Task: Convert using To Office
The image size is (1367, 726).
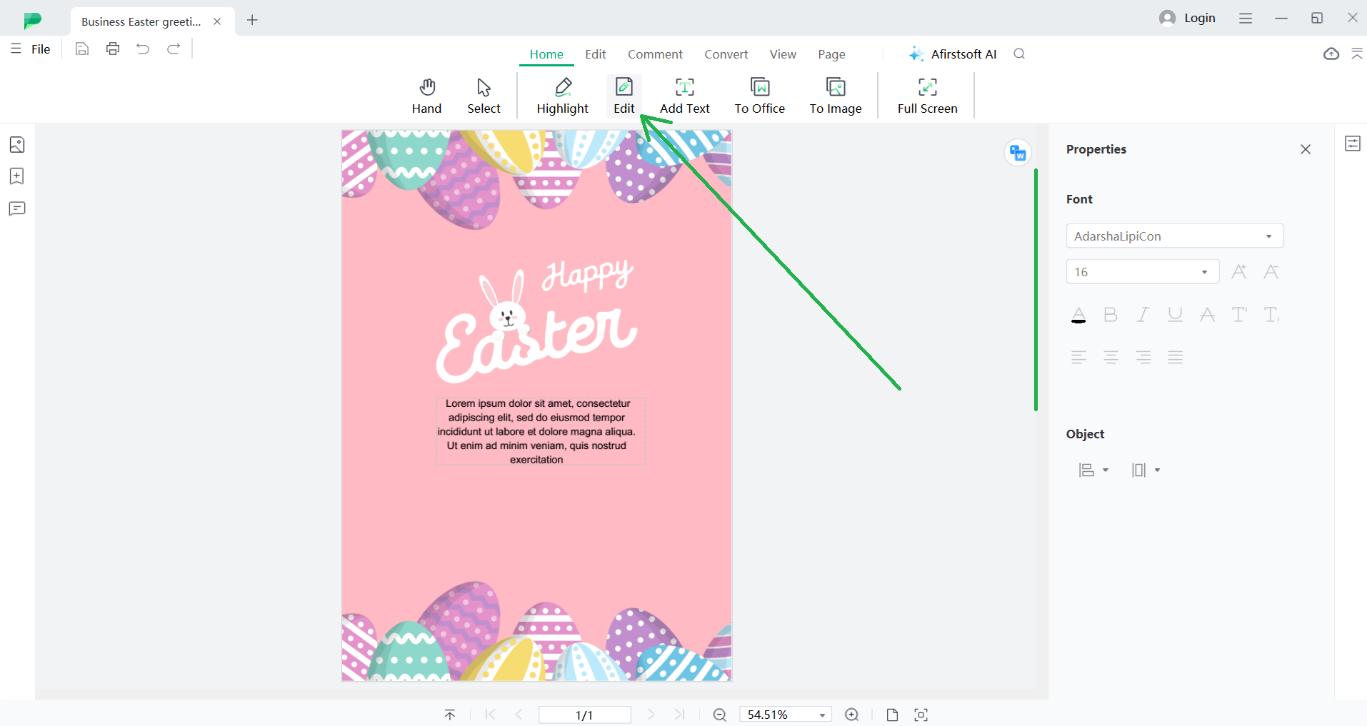Action: point(760,96)
